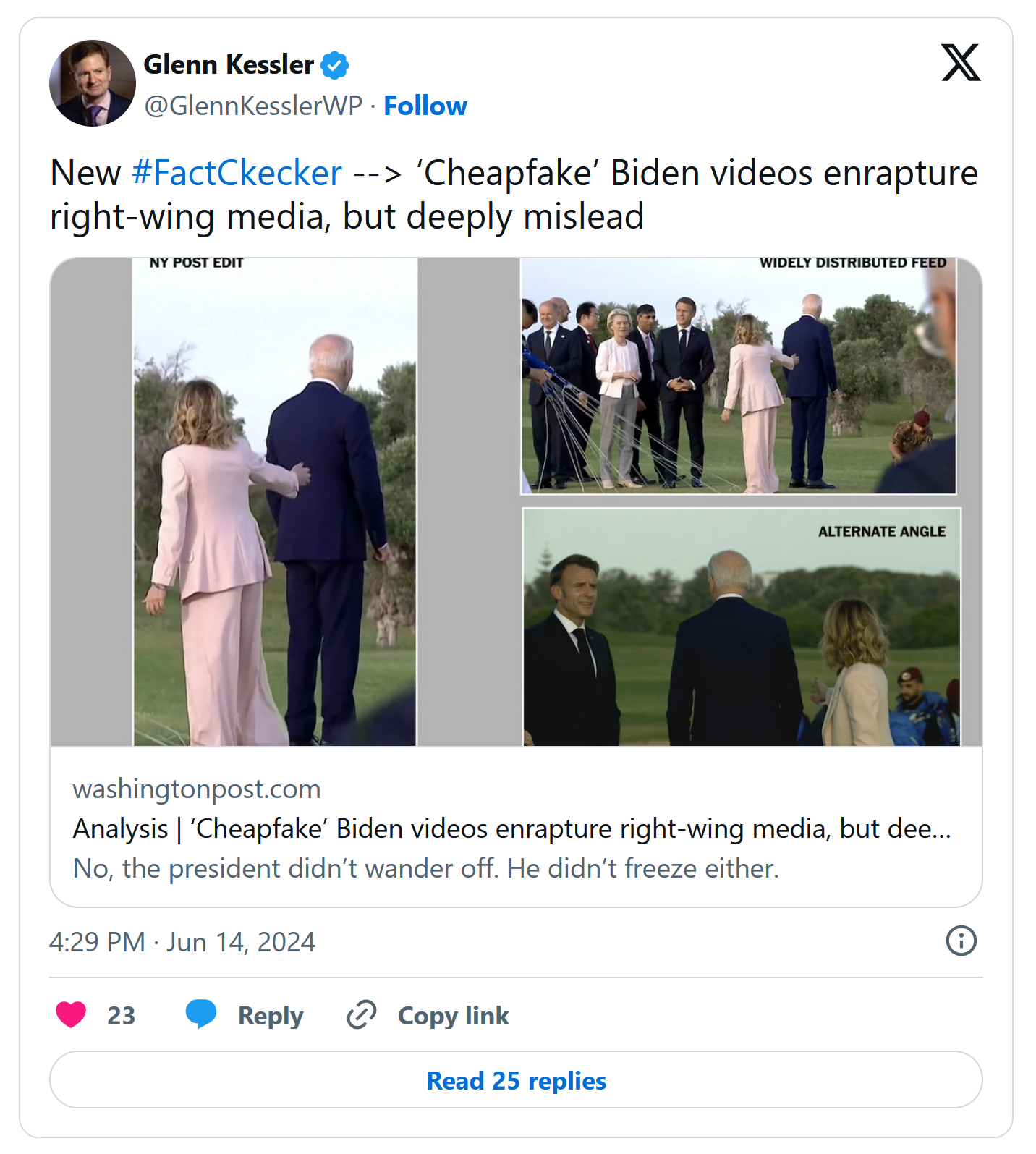This screenshot has height=1154, width=1036.
Task: Click the X logo icon
Action: pos(960,63)
